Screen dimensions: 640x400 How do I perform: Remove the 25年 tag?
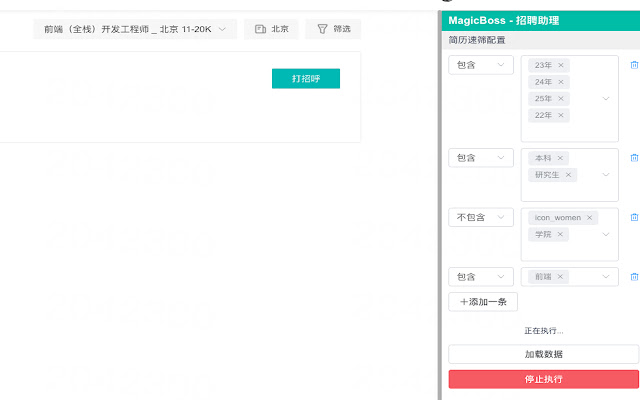(x=561, y=99)
